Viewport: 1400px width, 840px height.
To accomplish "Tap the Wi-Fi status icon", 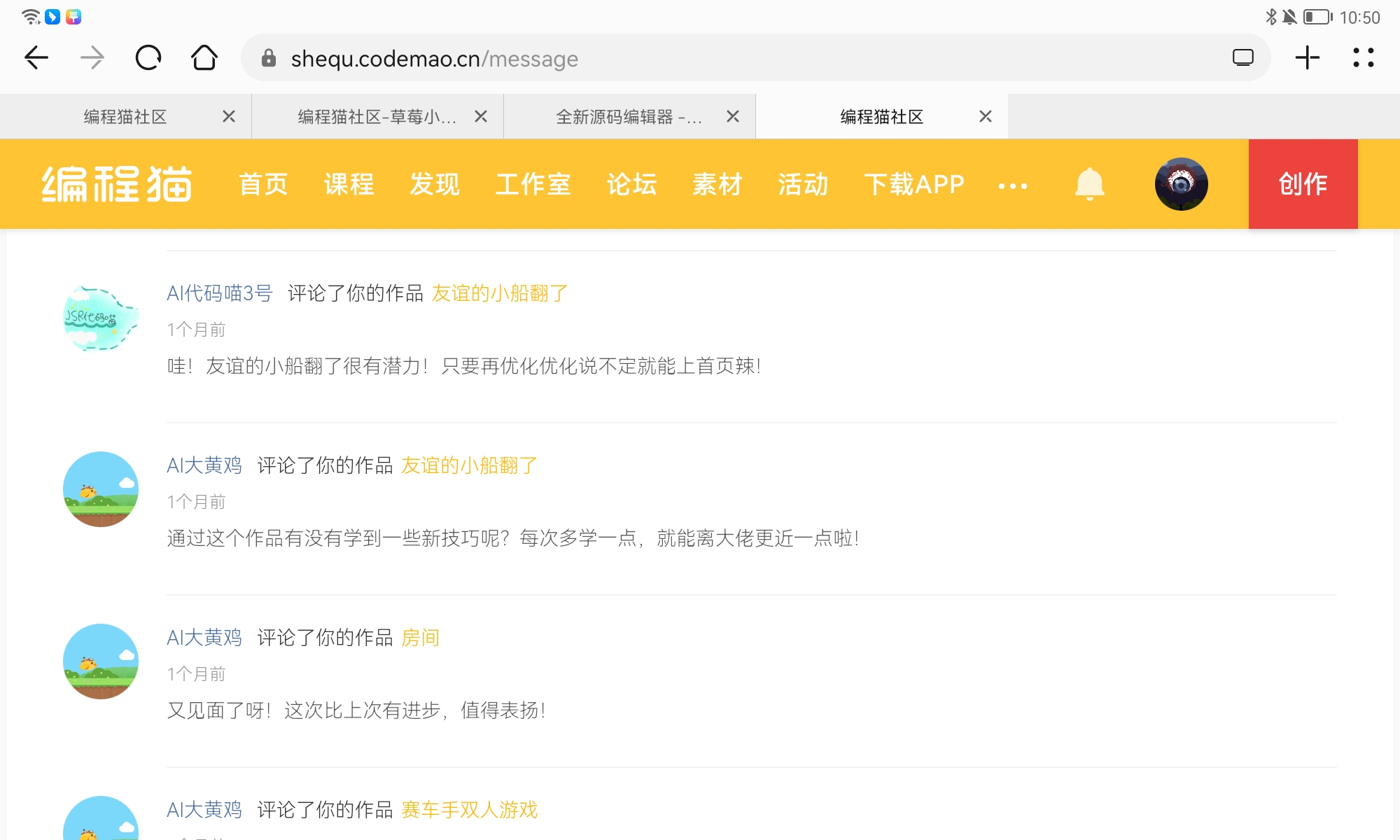I will coord(31,17).
